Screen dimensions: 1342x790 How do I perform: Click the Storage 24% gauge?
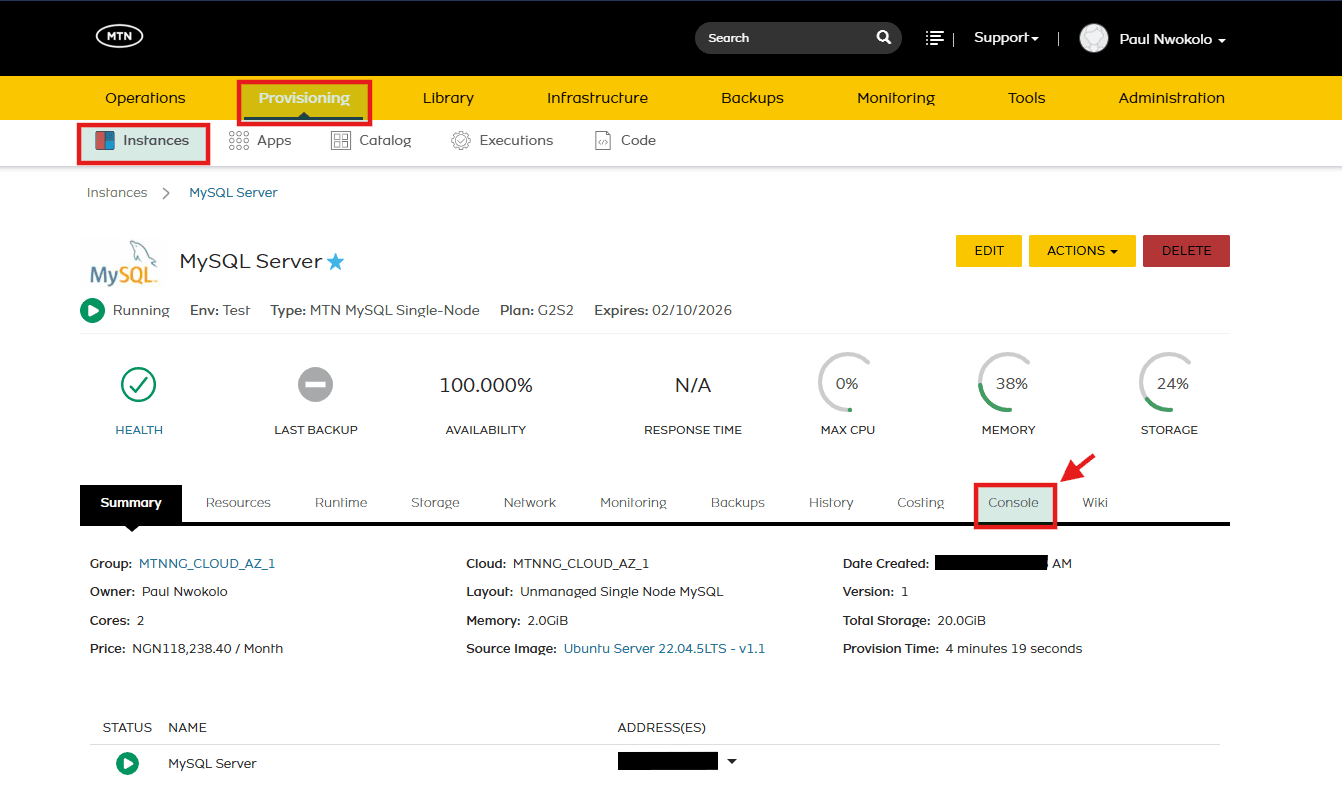[x=1169, y=384]
